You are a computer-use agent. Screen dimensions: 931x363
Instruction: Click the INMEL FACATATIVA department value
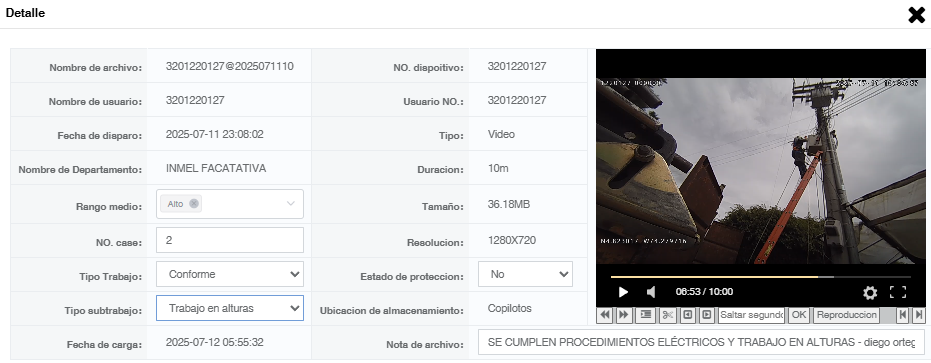coord(216,168)
